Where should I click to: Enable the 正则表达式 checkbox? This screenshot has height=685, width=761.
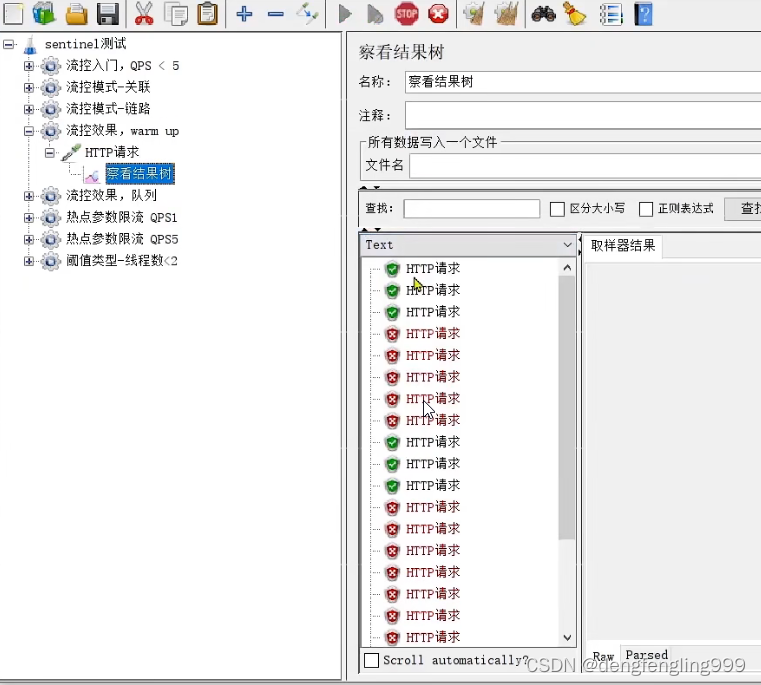point(646,209)
